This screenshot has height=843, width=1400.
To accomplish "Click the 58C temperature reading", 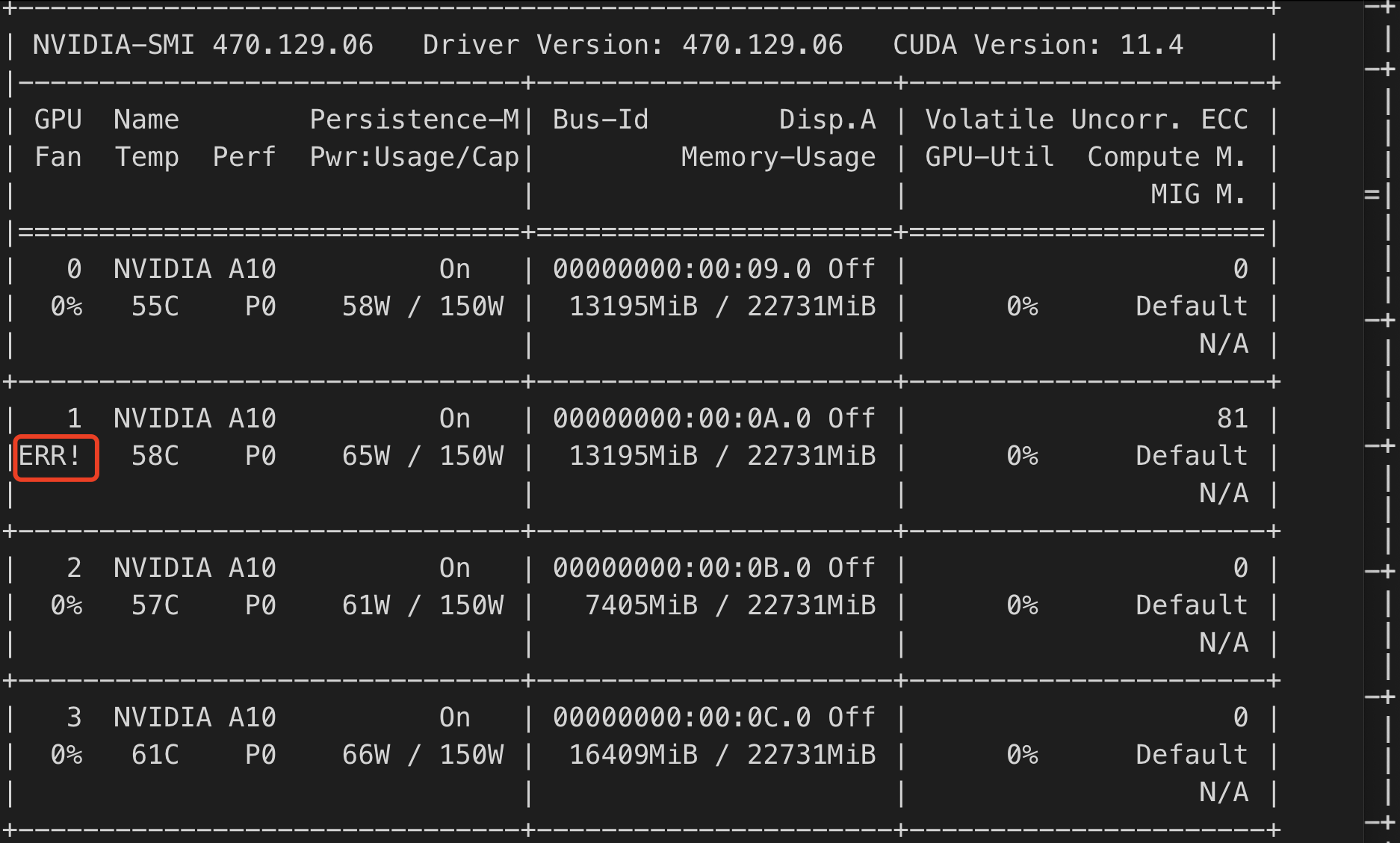I will click(155, 456).
